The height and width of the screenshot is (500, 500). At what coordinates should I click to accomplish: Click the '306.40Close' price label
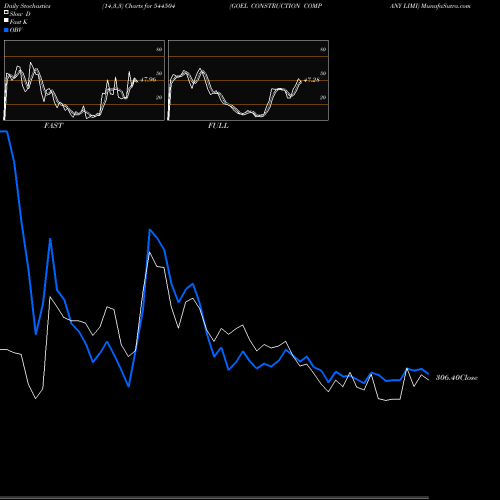[457, 378]
